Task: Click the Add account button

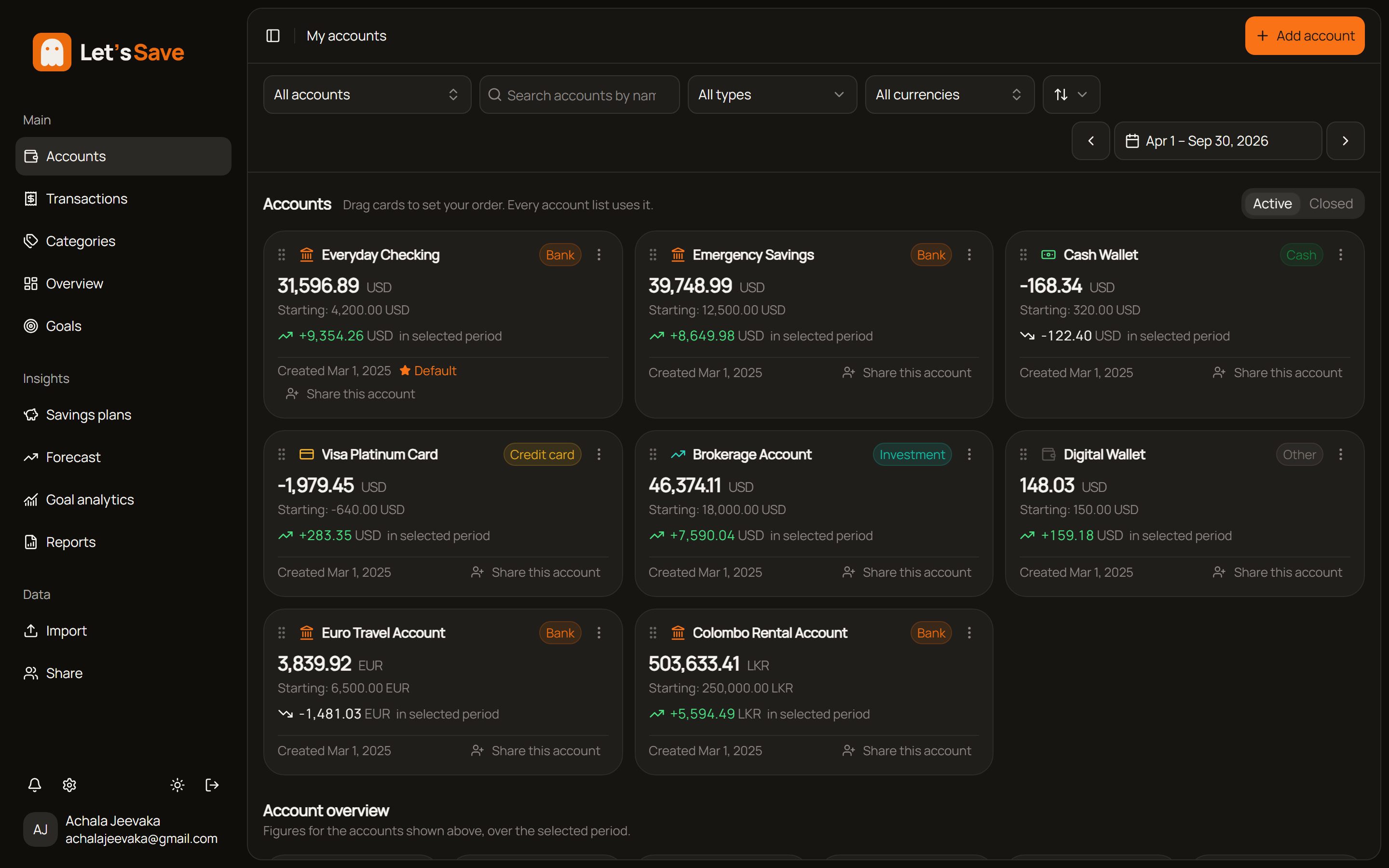Action: click(1304, 36)
